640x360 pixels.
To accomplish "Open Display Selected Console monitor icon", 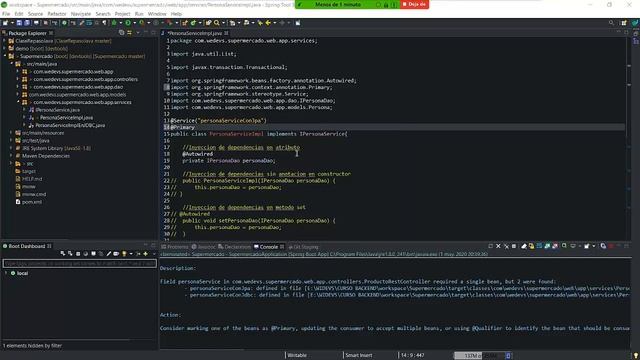I will point(573,246).
